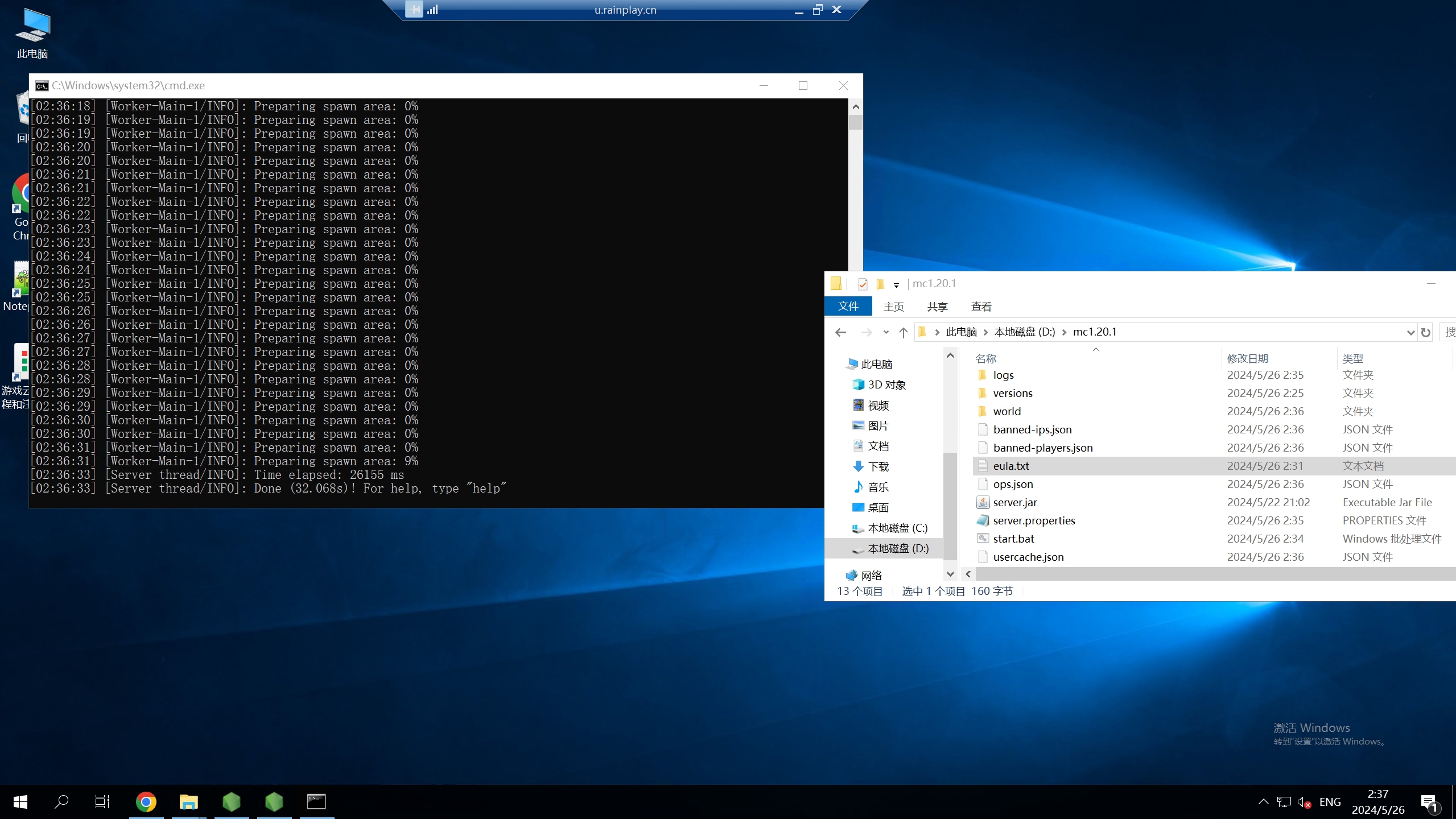The width and height of the screenshot is (1456, 819).
Task: Click 本地磁盘 (D:) in the breadcrumb path
Action: (1024, 332)
